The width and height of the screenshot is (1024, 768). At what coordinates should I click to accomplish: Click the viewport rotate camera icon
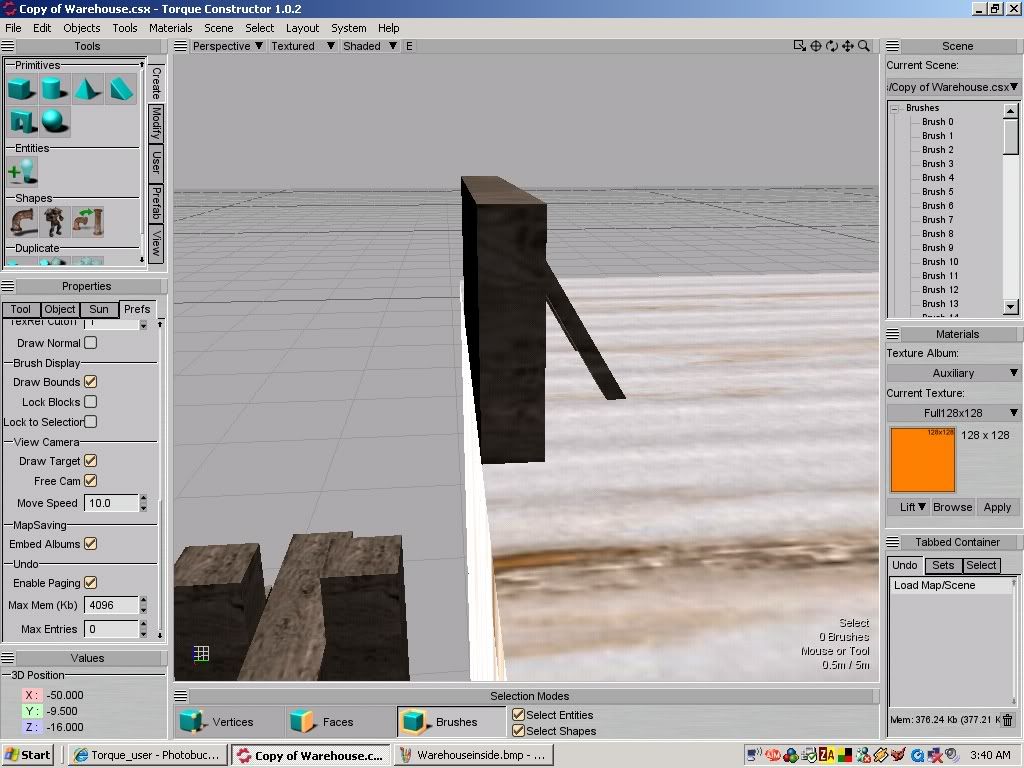(832, 46)
